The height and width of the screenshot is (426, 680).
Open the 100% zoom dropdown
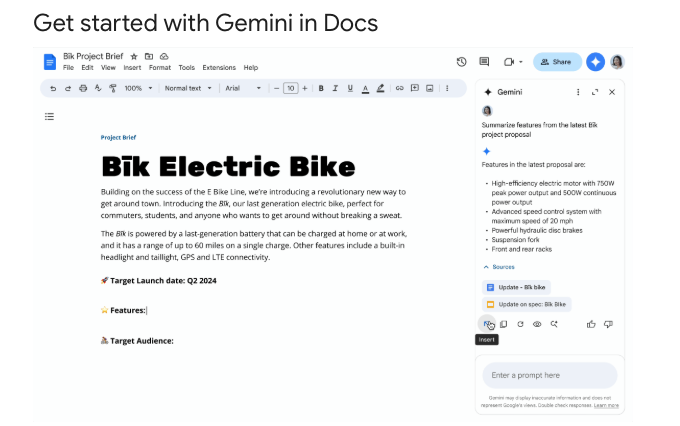(x=138, y=88)
